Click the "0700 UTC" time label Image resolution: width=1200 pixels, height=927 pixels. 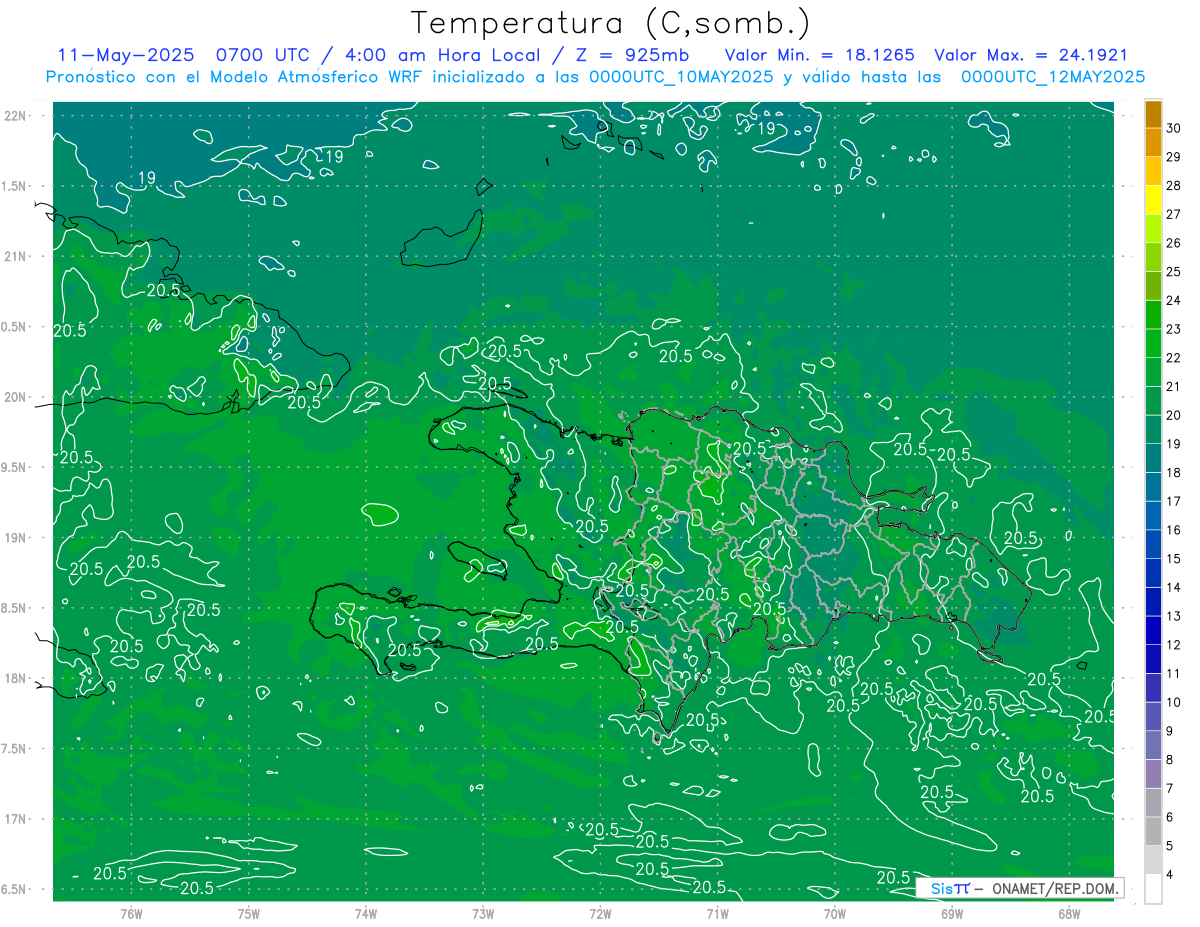pyautogui.click(x=262, y=55)
